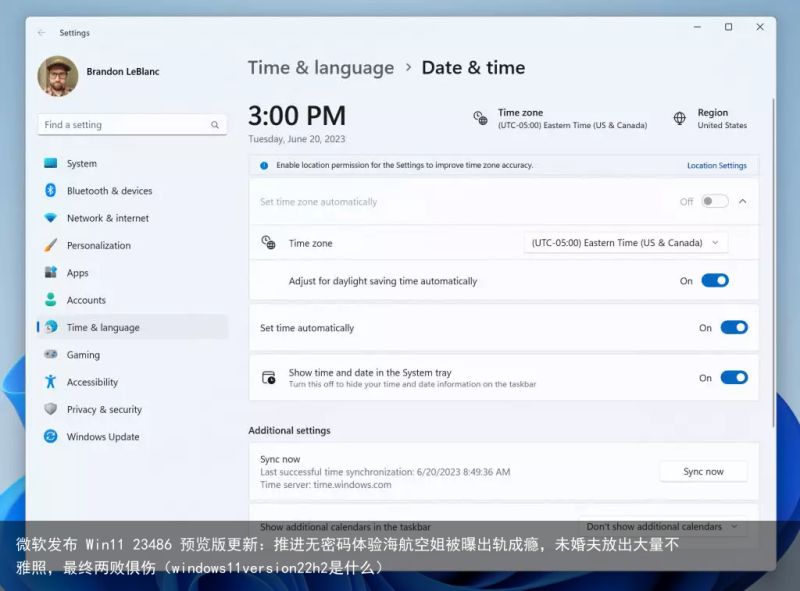Toggle Adjust for daylight saving time automatically
The height and width of the screenshot is (591, 800).
(715, 280)
